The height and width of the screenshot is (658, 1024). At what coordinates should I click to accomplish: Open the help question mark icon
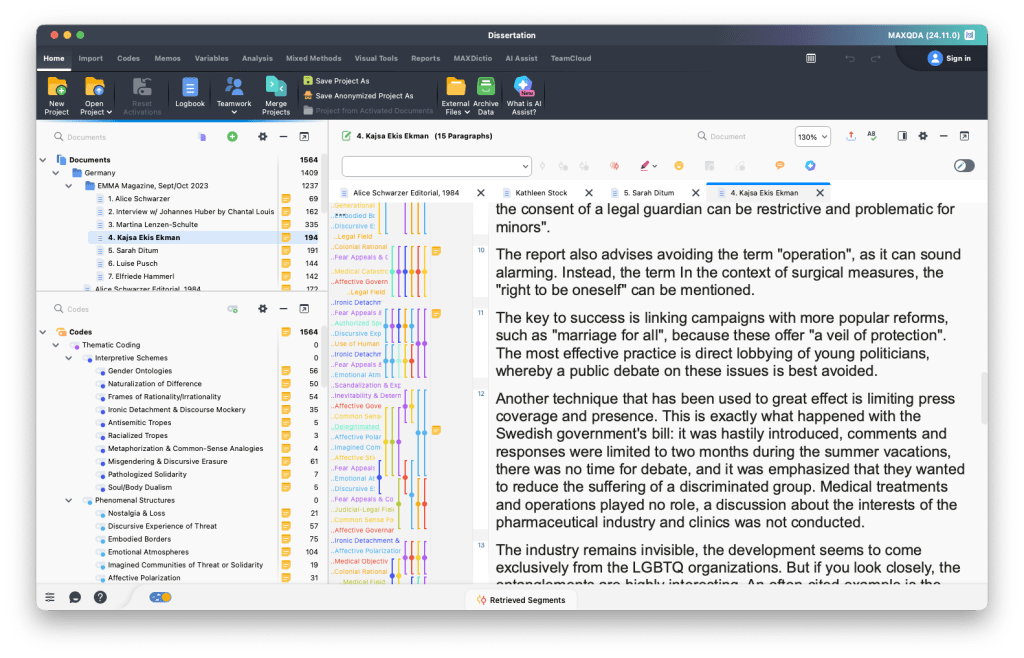(100, 597)
